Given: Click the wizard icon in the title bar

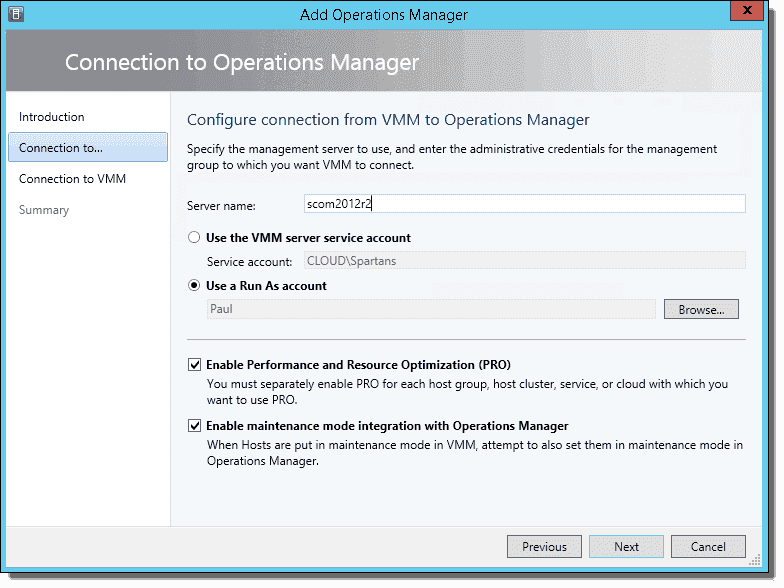Looking at the screenshot, I should tap(16, 14).
